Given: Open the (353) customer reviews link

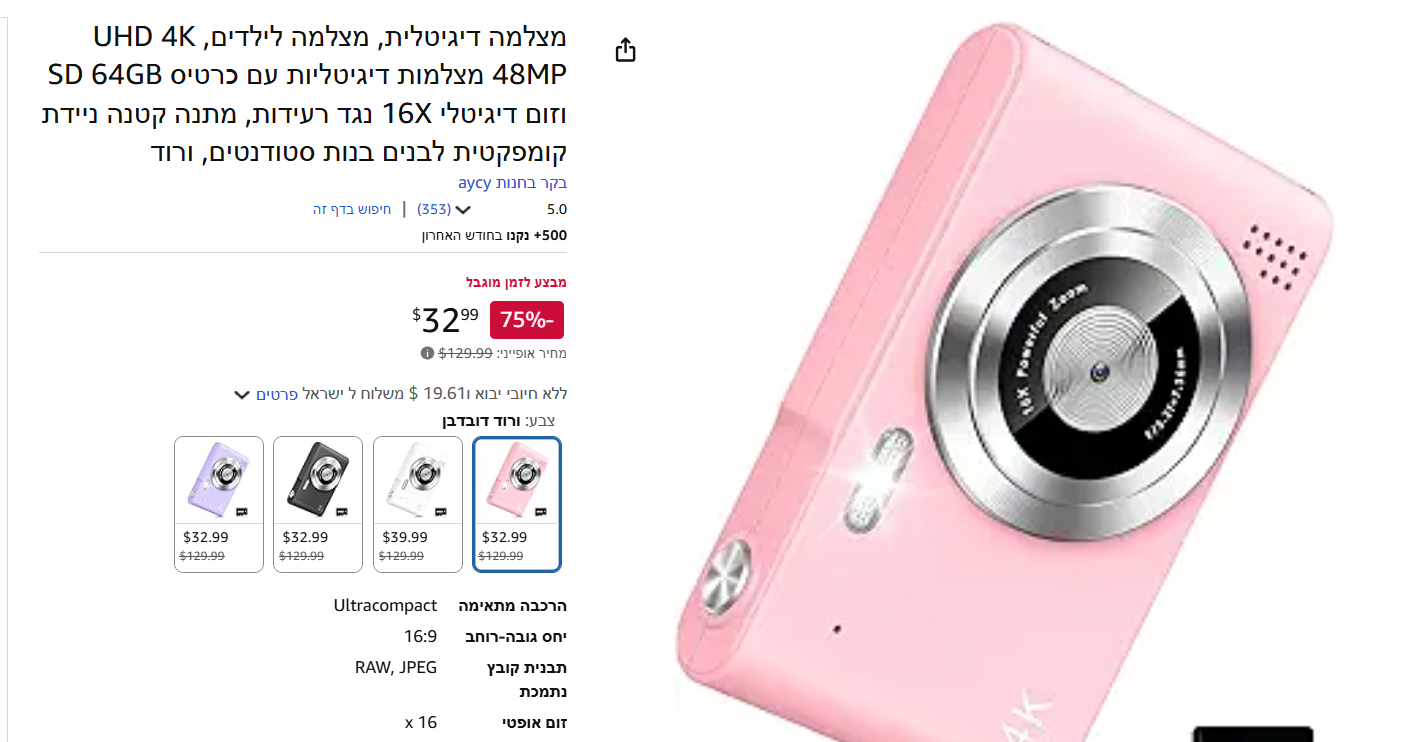Looking at the screenshot, I should point(434,209).
